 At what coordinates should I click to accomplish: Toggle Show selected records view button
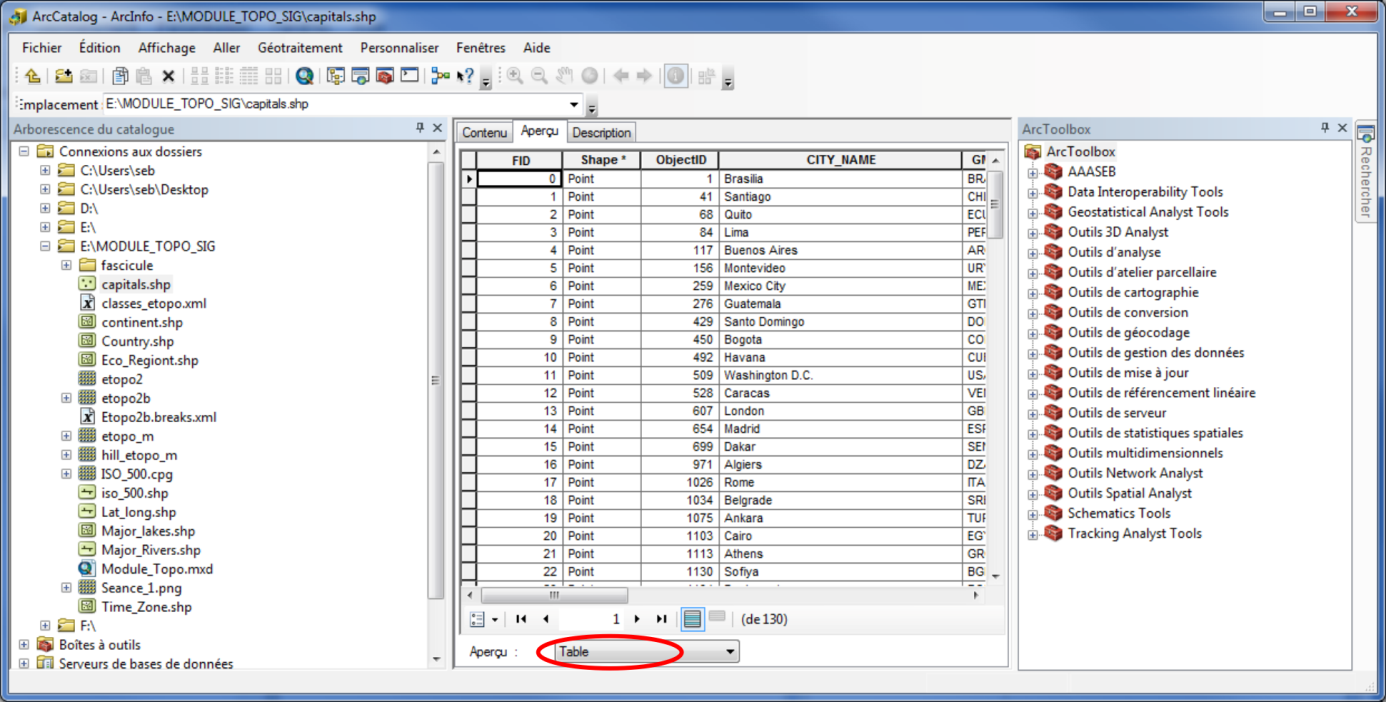tap(717, 618)
